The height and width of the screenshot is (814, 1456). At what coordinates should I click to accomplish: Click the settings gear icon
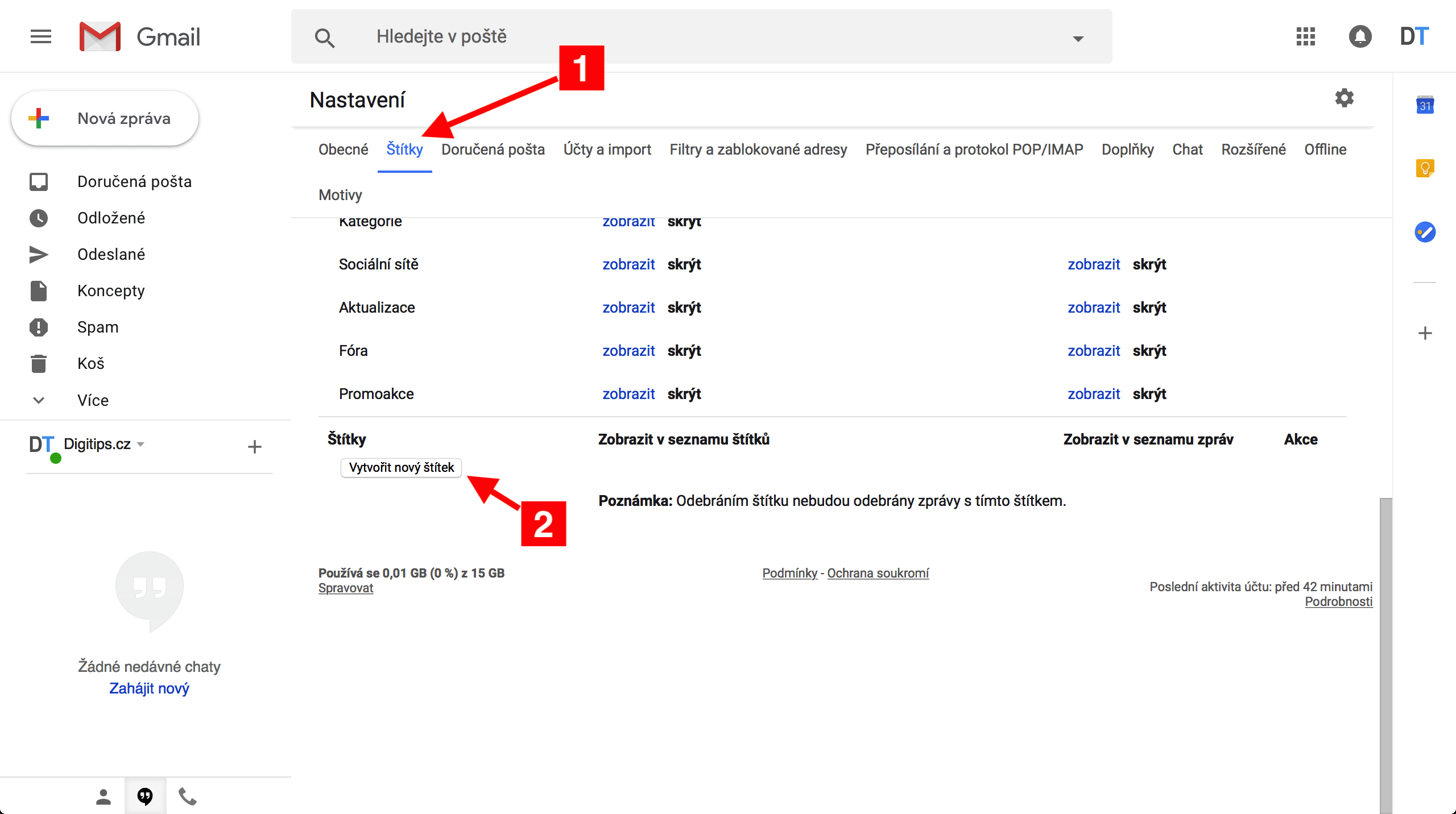pyautogui.click(x=1344, y=98)
